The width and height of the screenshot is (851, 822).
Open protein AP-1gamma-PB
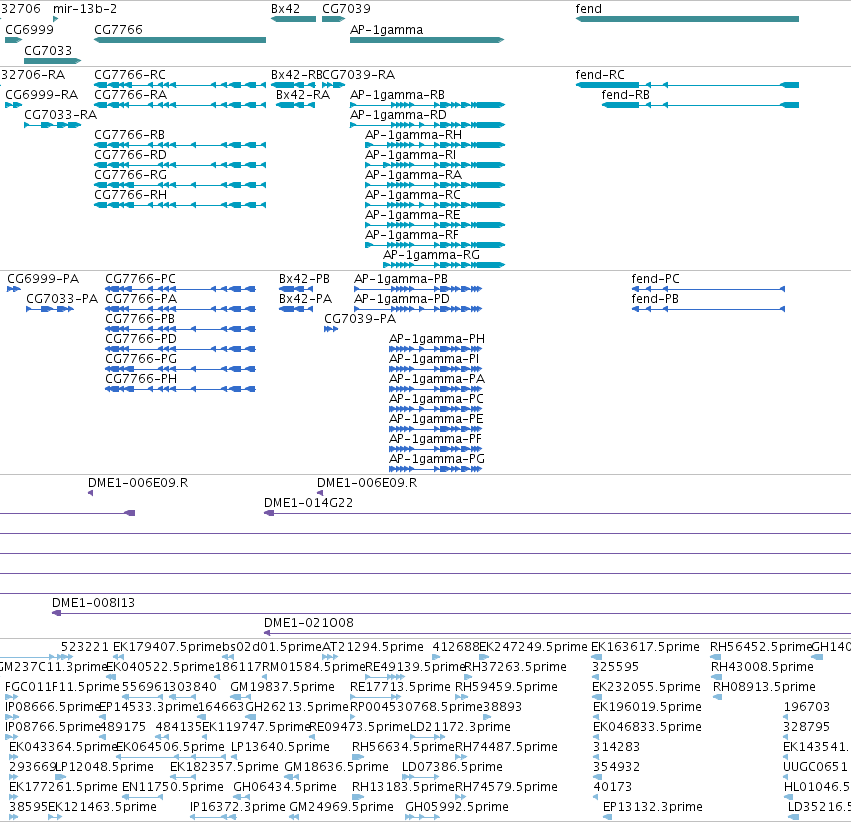pyautogui.click(x=401, y=279)
